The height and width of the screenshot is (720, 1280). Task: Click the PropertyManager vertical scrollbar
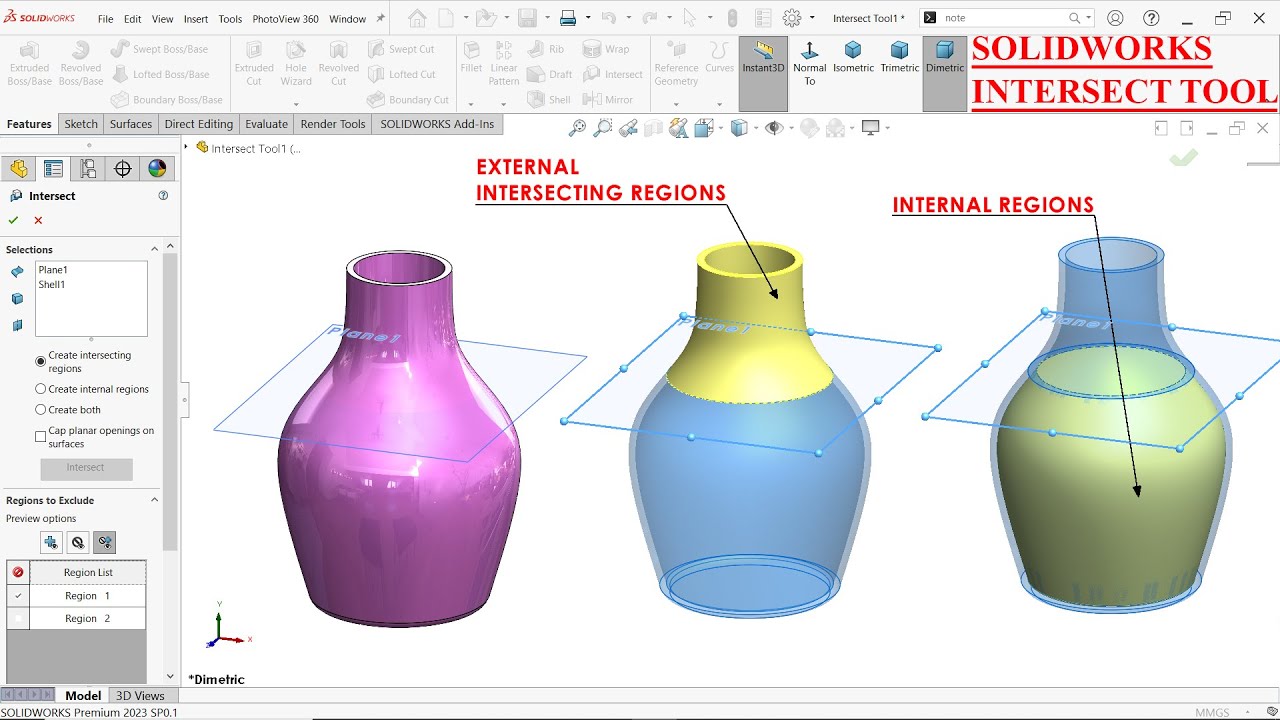[x=170, y=400]
